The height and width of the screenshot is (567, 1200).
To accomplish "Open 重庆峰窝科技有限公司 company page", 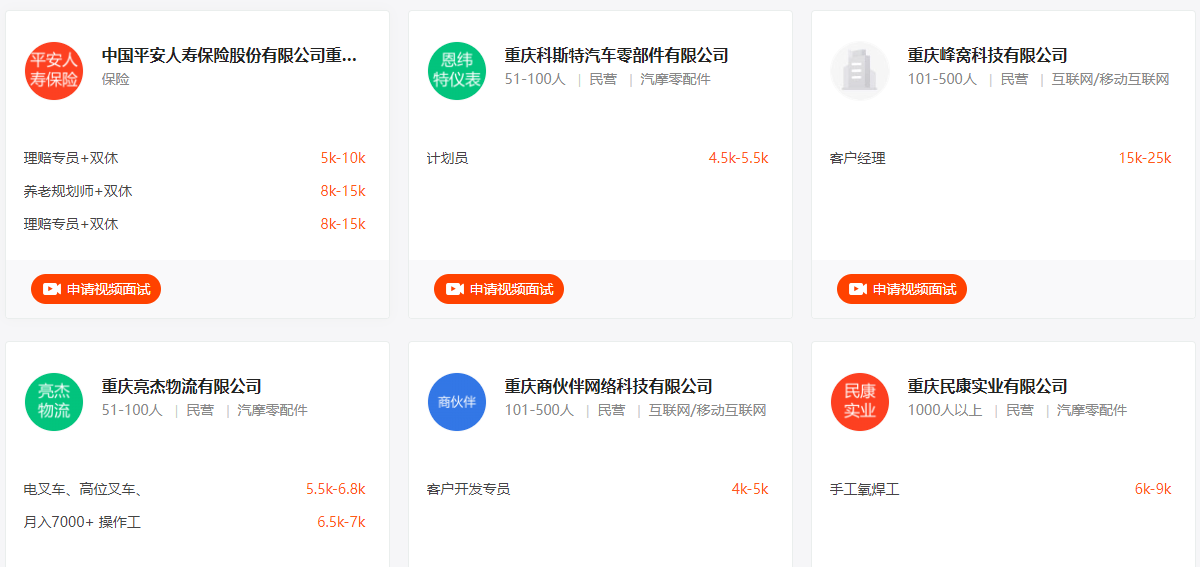I will pyautogui.click(x=987, y=55).
